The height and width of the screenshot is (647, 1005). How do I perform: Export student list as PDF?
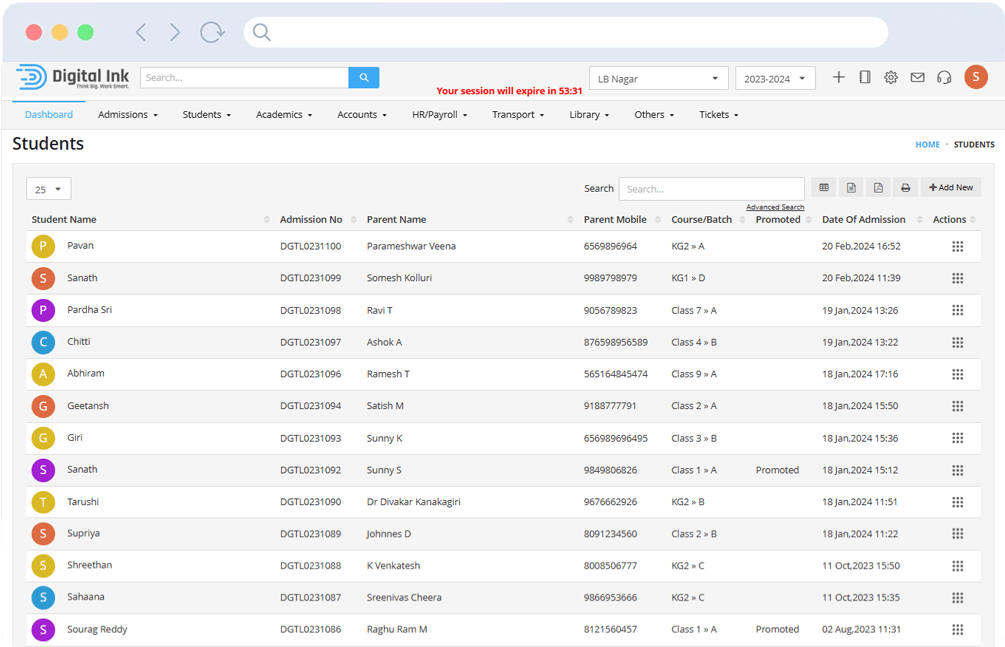point(878,188)
